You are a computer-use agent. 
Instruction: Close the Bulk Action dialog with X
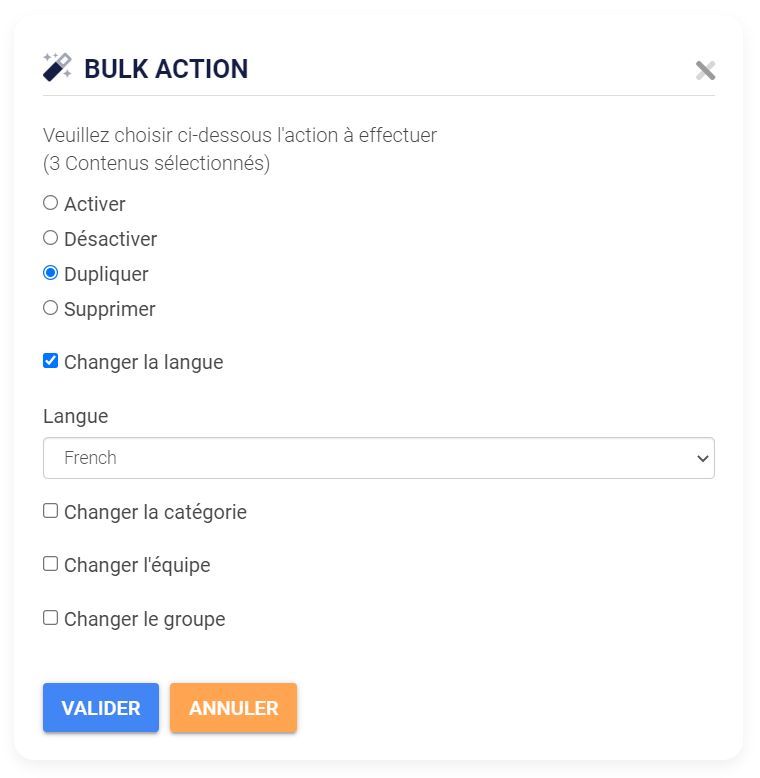pyautogui.click(x=705, y=70)
